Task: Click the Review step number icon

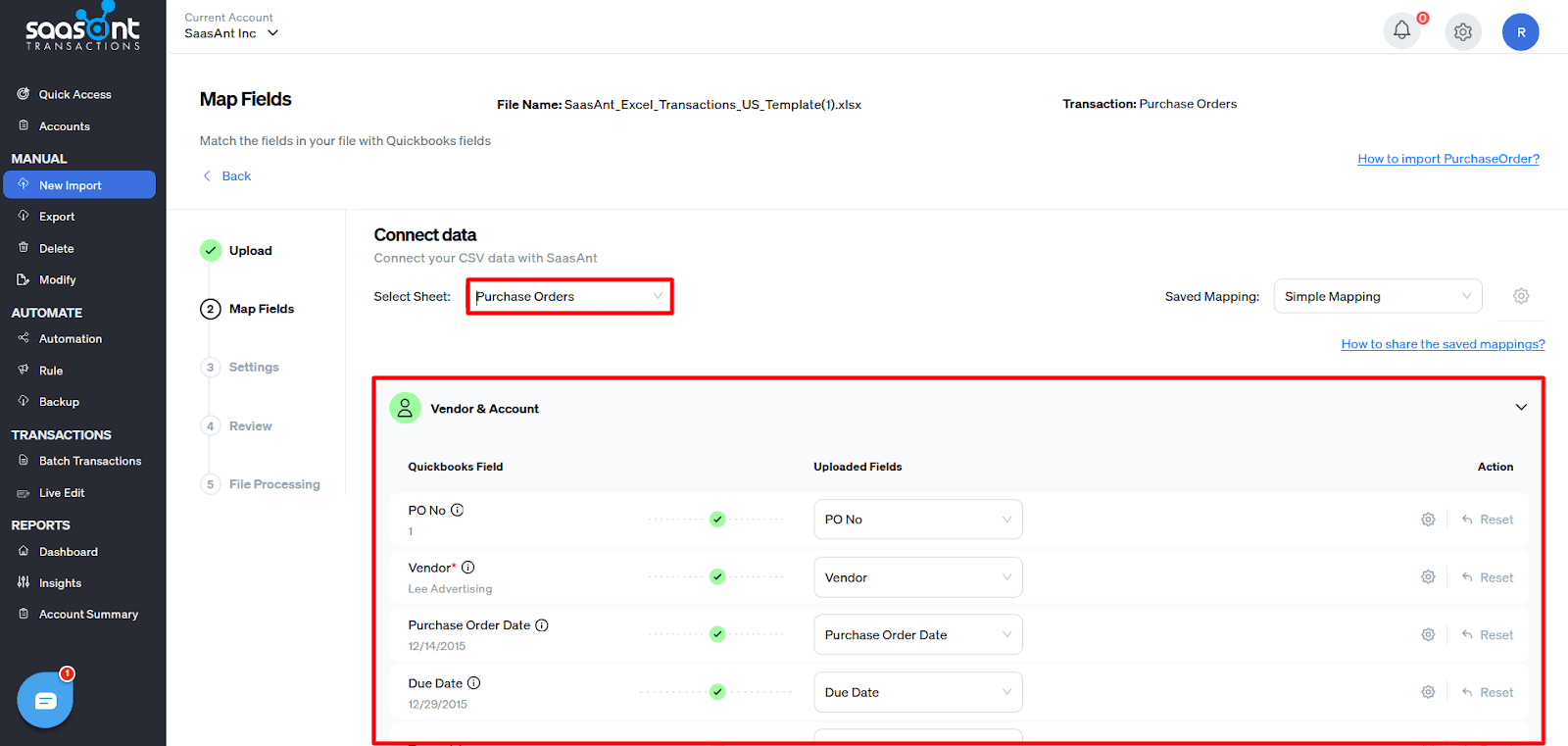Action: pos(210,426)
